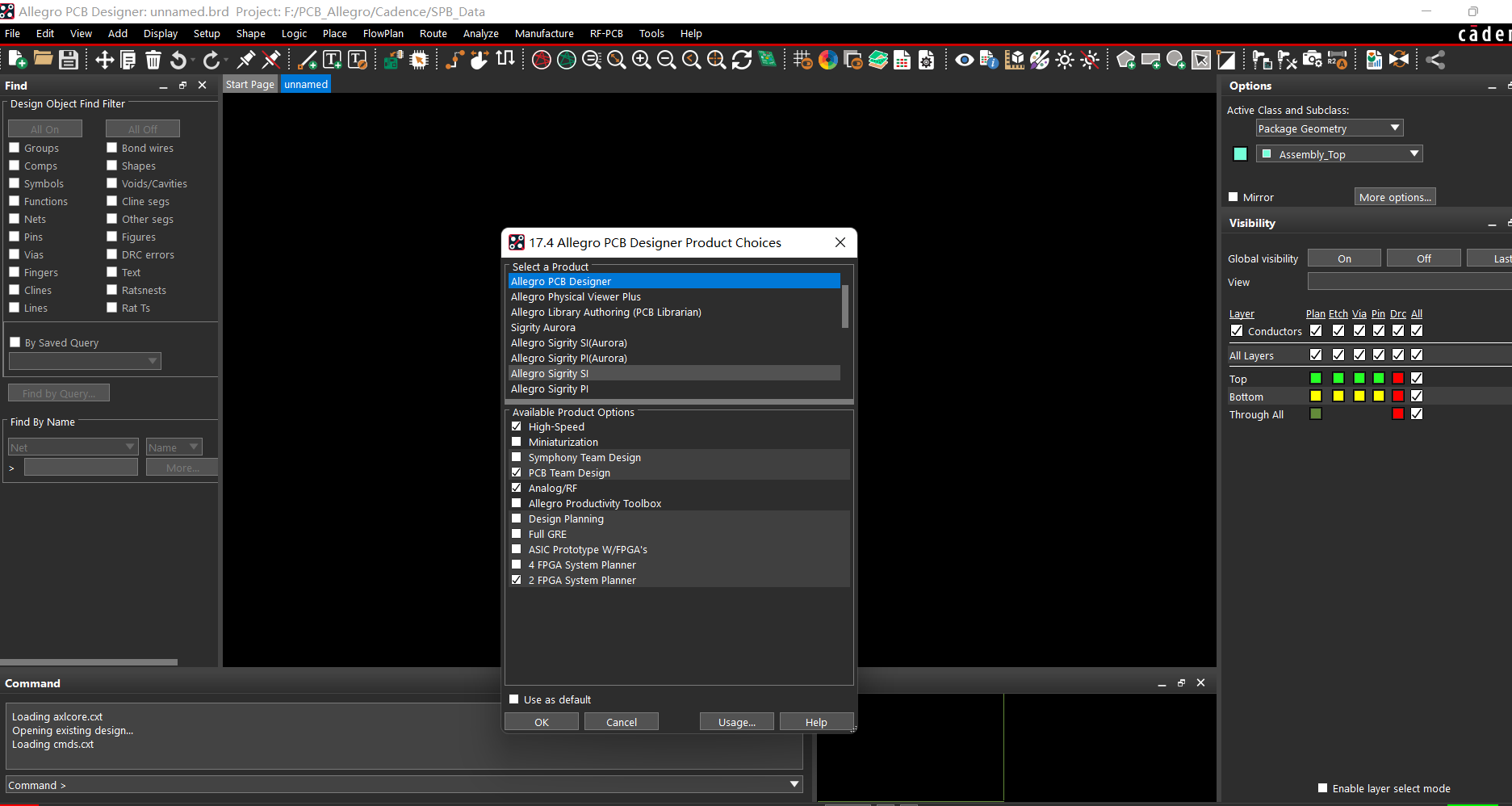The image size is (1512, 806).
Task: Expand the Command line history dropdown
Action: click(794, 784)
